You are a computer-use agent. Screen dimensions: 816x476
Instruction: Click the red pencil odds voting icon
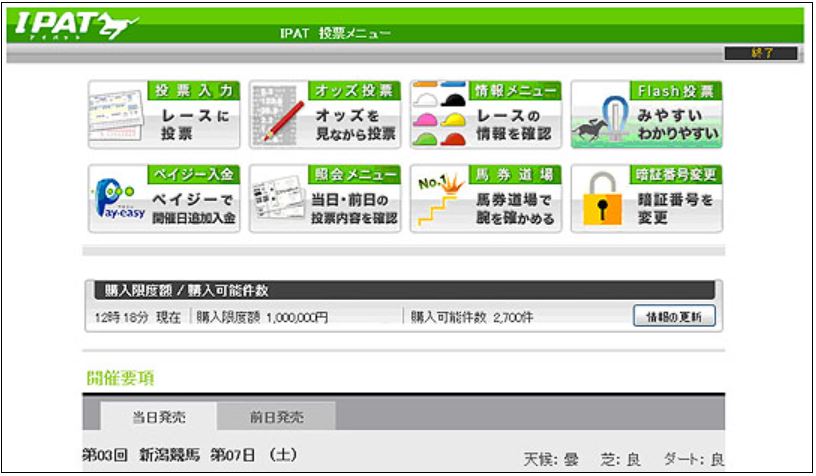click(278, 114)
